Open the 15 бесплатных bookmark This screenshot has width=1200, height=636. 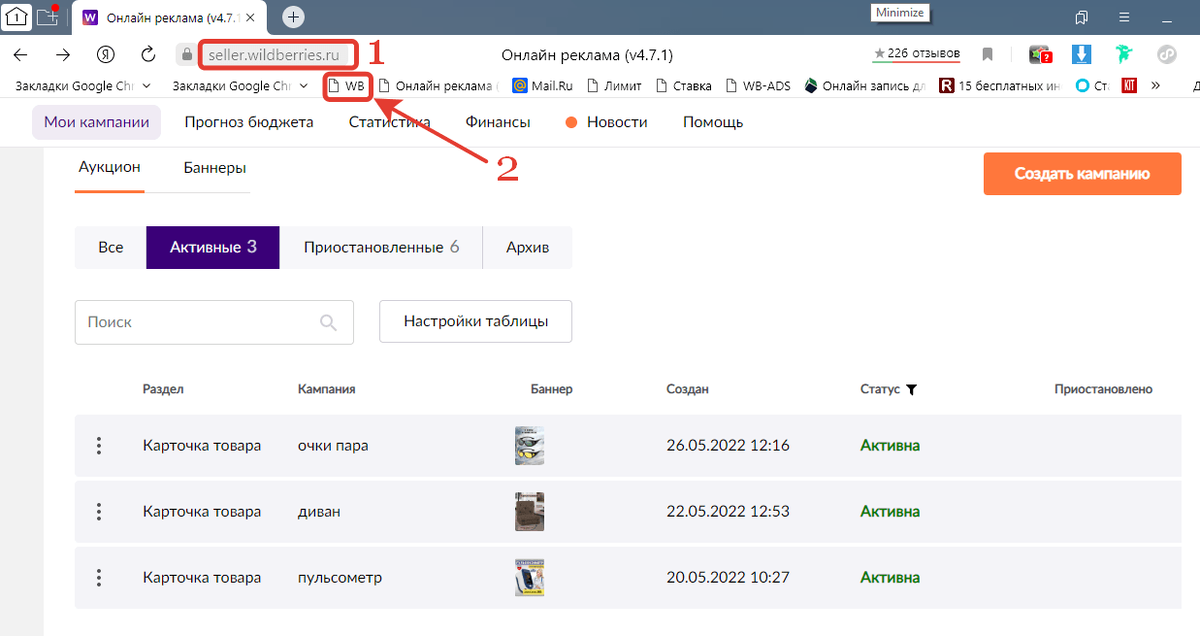1001,86
